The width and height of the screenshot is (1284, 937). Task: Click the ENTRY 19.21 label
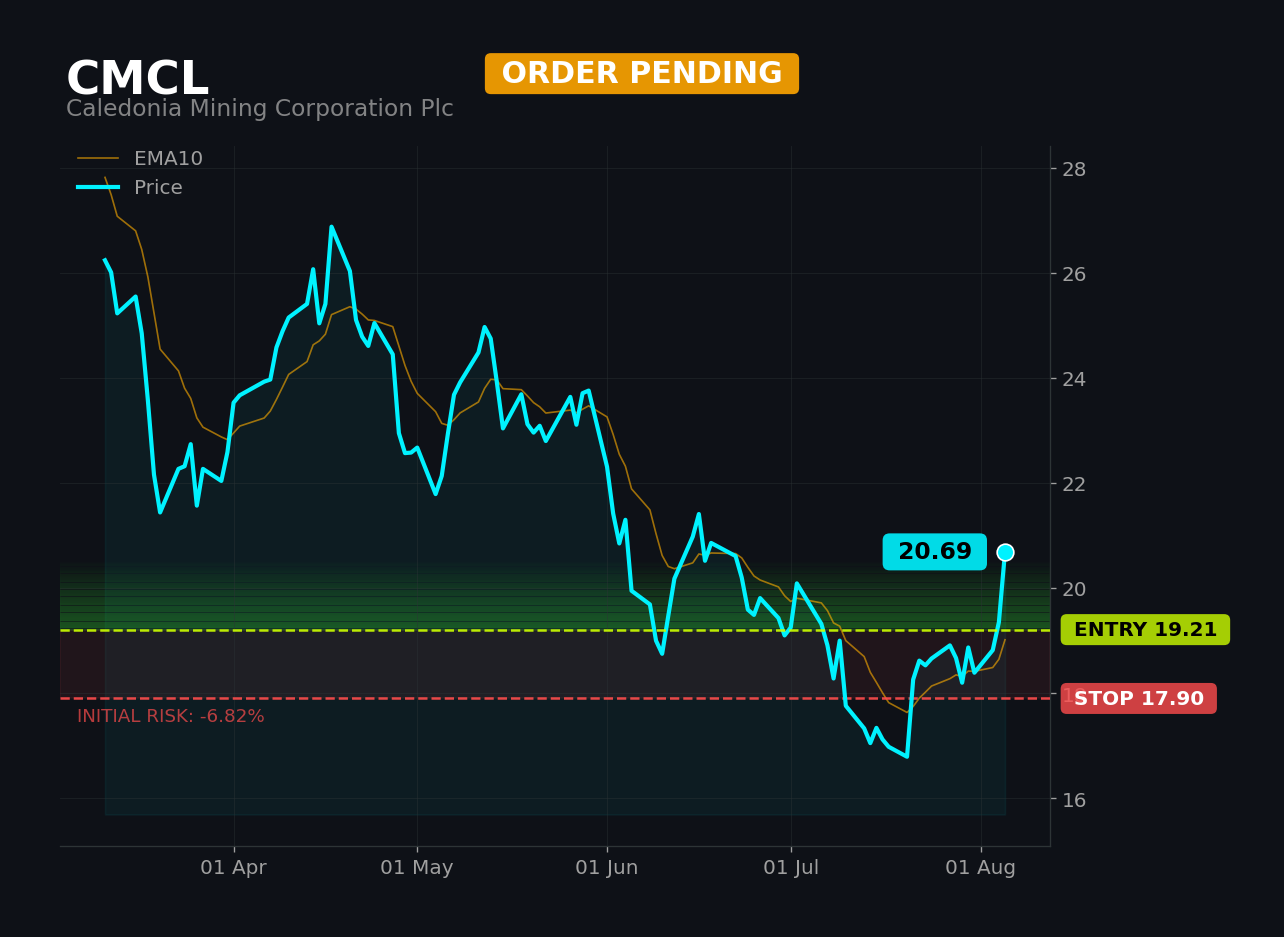1145,630
